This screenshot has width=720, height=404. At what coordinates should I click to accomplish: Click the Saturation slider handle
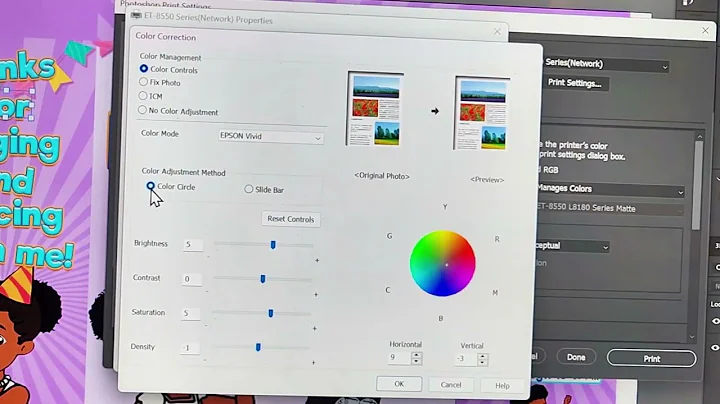click(x=270, y=313)
